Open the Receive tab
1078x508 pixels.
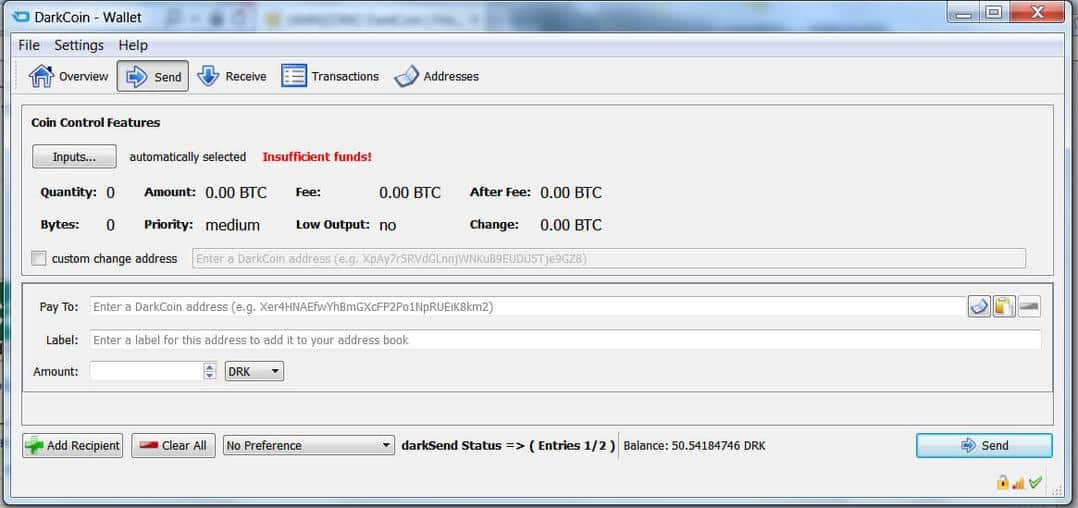click(232, 76)
